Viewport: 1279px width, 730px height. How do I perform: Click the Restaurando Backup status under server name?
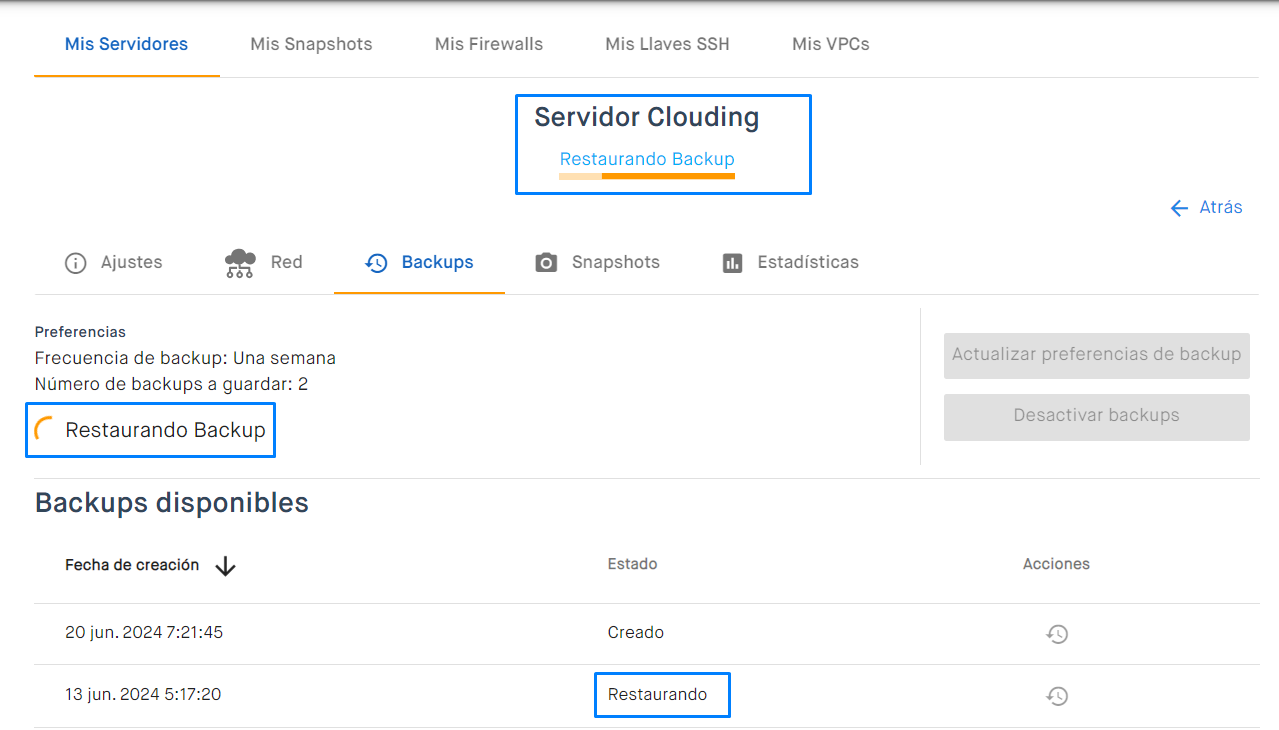(647, 159)
